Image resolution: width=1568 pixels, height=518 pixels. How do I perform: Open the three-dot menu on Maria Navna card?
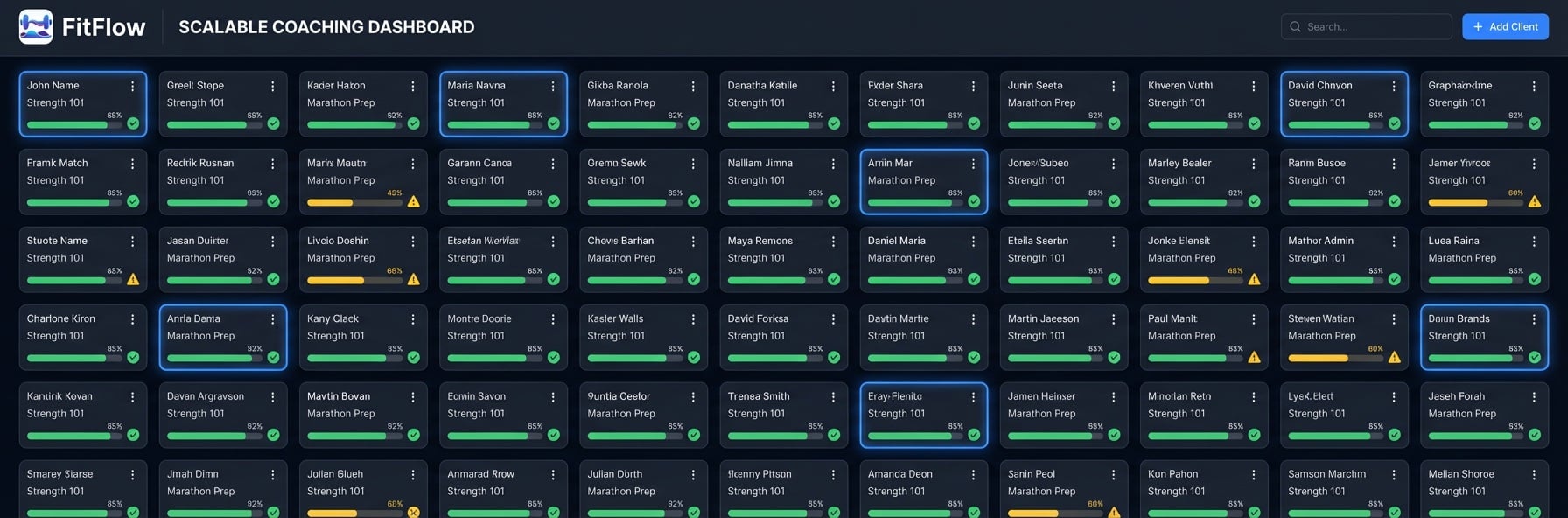(x=553, y=87)
